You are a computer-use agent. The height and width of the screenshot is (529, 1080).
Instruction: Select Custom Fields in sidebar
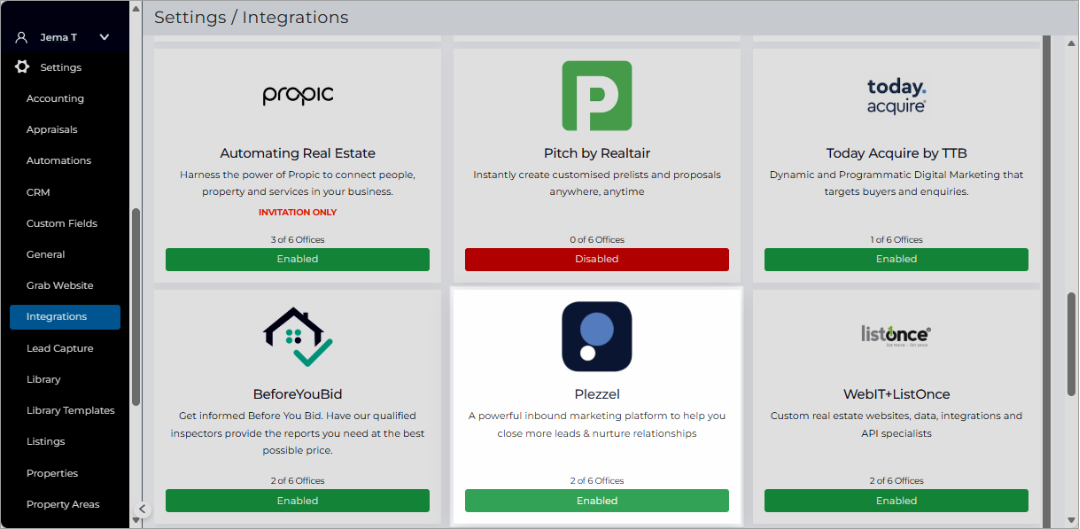pyautogui.click(x=62, y=223)
